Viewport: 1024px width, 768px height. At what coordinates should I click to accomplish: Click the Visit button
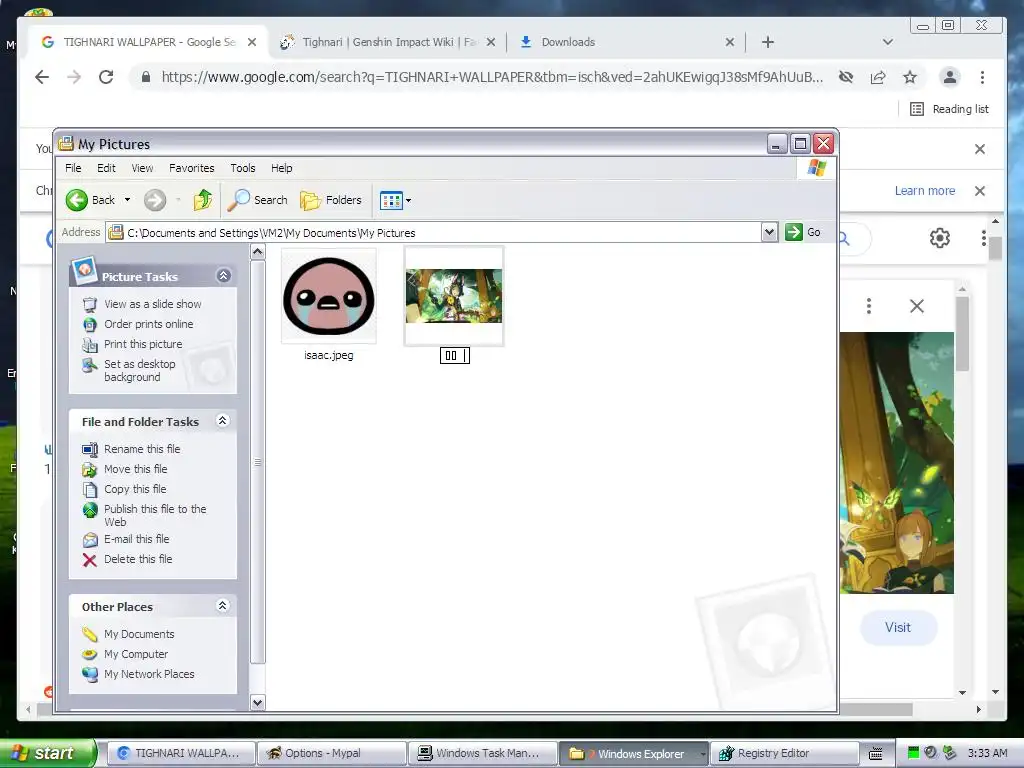coord(898,627)
